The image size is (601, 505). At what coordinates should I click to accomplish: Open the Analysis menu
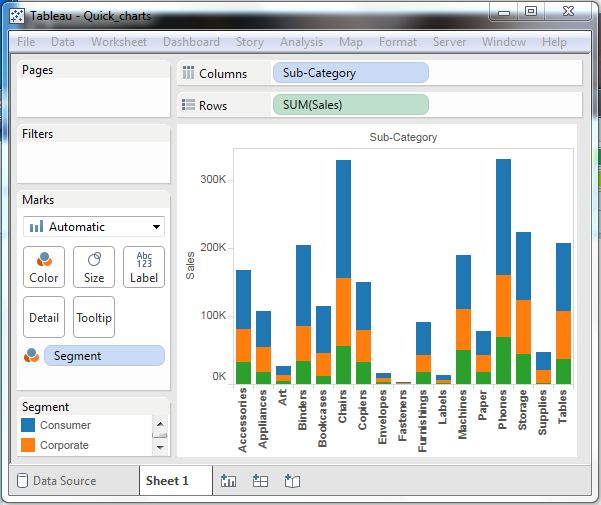click(x=301, y=42)
